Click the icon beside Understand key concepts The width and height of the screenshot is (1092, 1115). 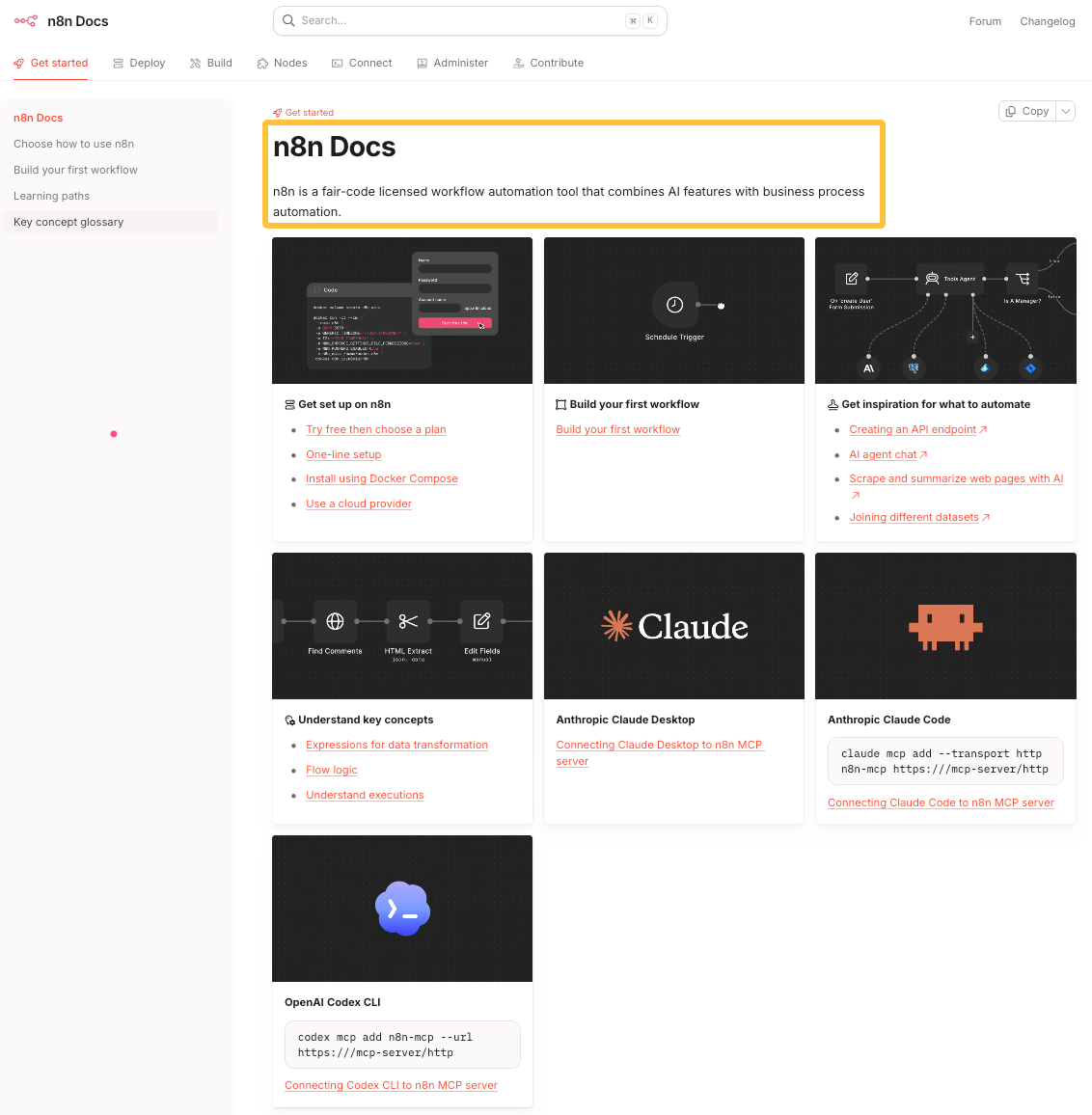[x=289, y=721]
